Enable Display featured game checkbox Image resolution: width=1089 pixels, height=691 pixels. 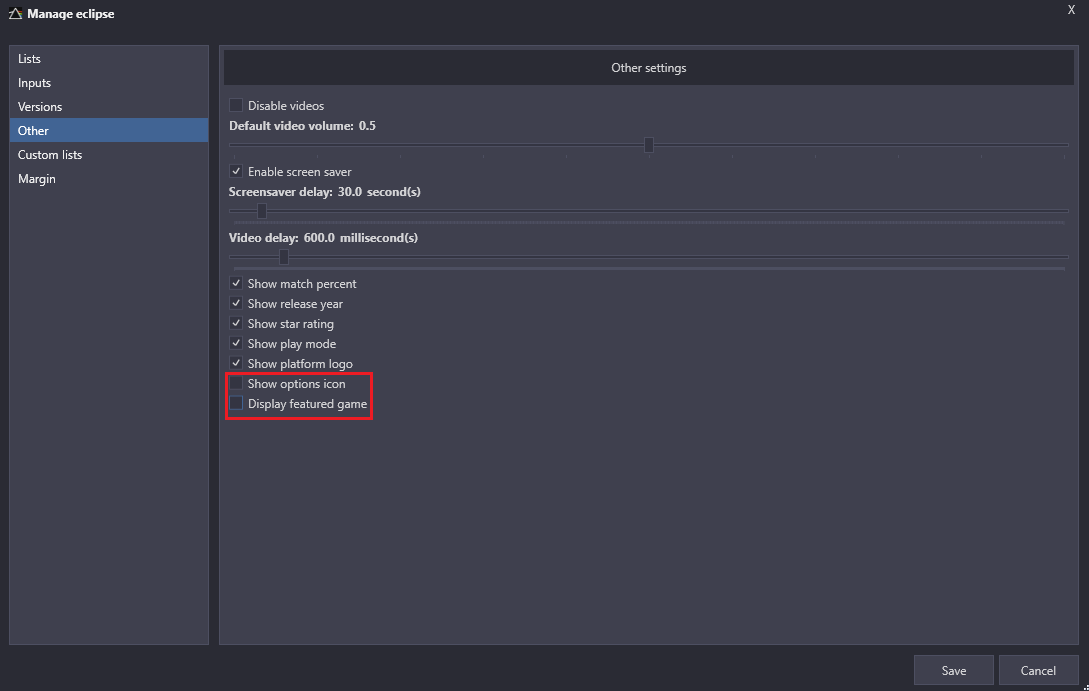click(236, 403)
